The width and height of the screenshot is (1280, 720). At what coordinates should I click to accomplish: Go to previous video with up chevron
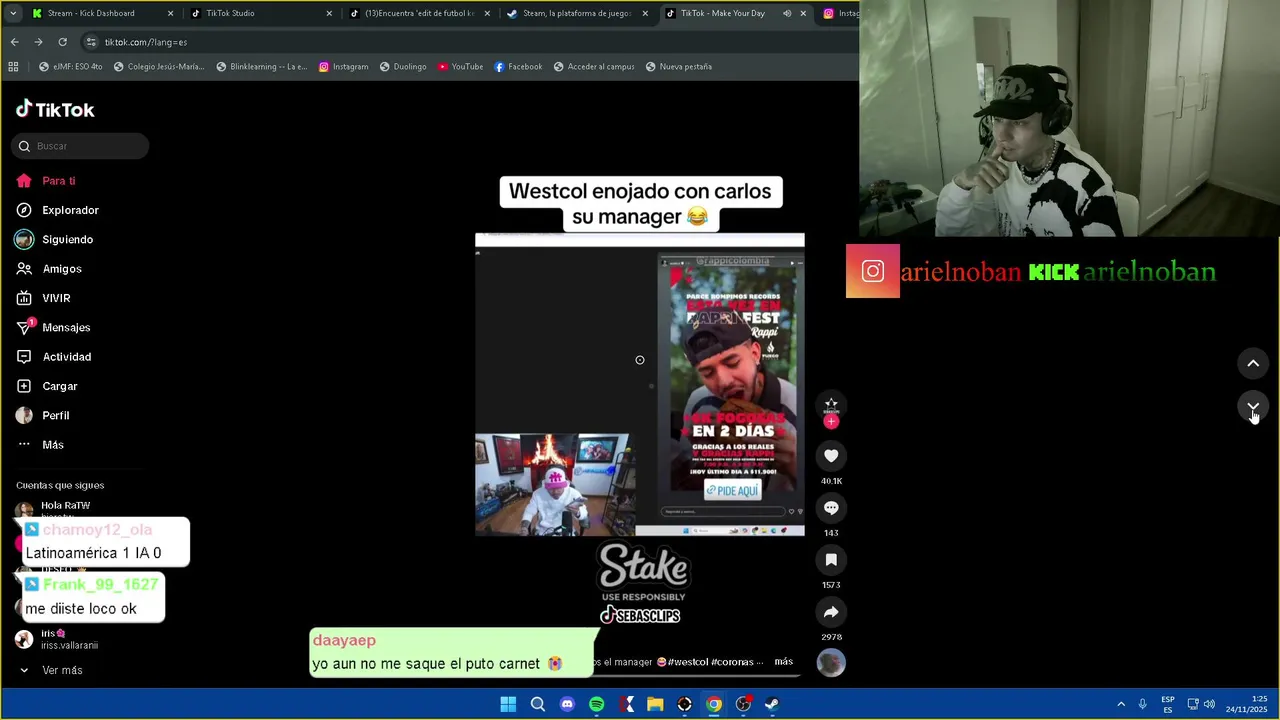(1253, 363)
